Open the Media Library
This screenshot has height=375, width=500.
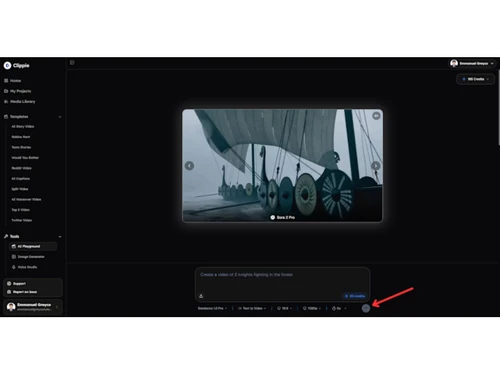point(22,101)
